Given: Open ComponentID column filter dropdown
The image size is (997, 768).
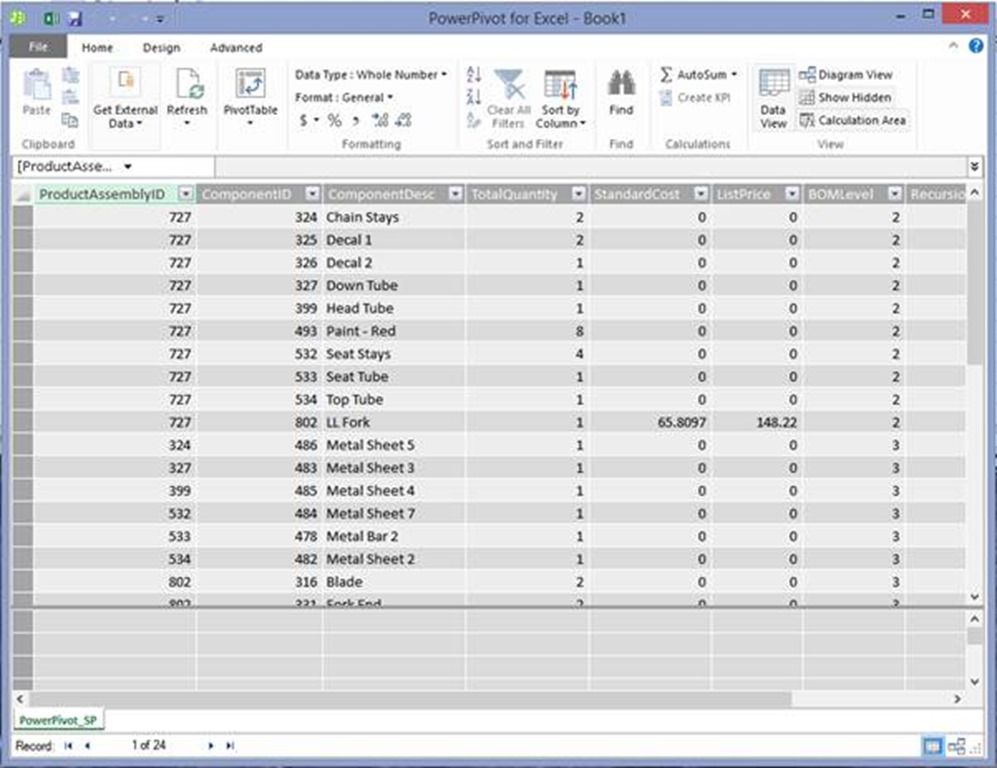Looking at the screenshot, I should pos(312,194).
